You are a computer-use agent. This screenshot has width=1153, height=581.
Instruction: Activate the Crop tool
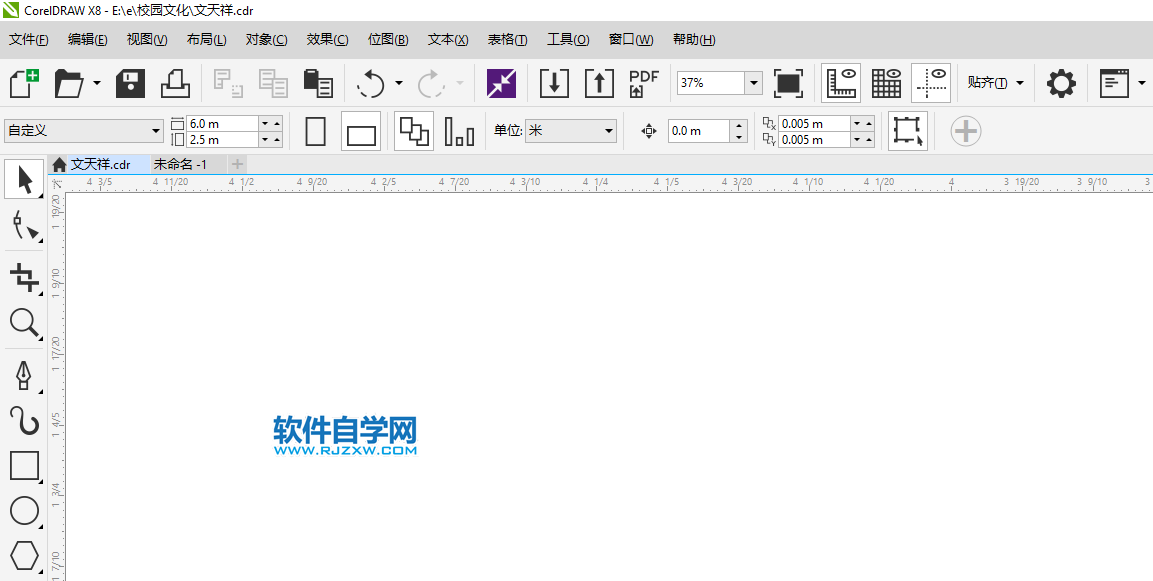(23, 275)
